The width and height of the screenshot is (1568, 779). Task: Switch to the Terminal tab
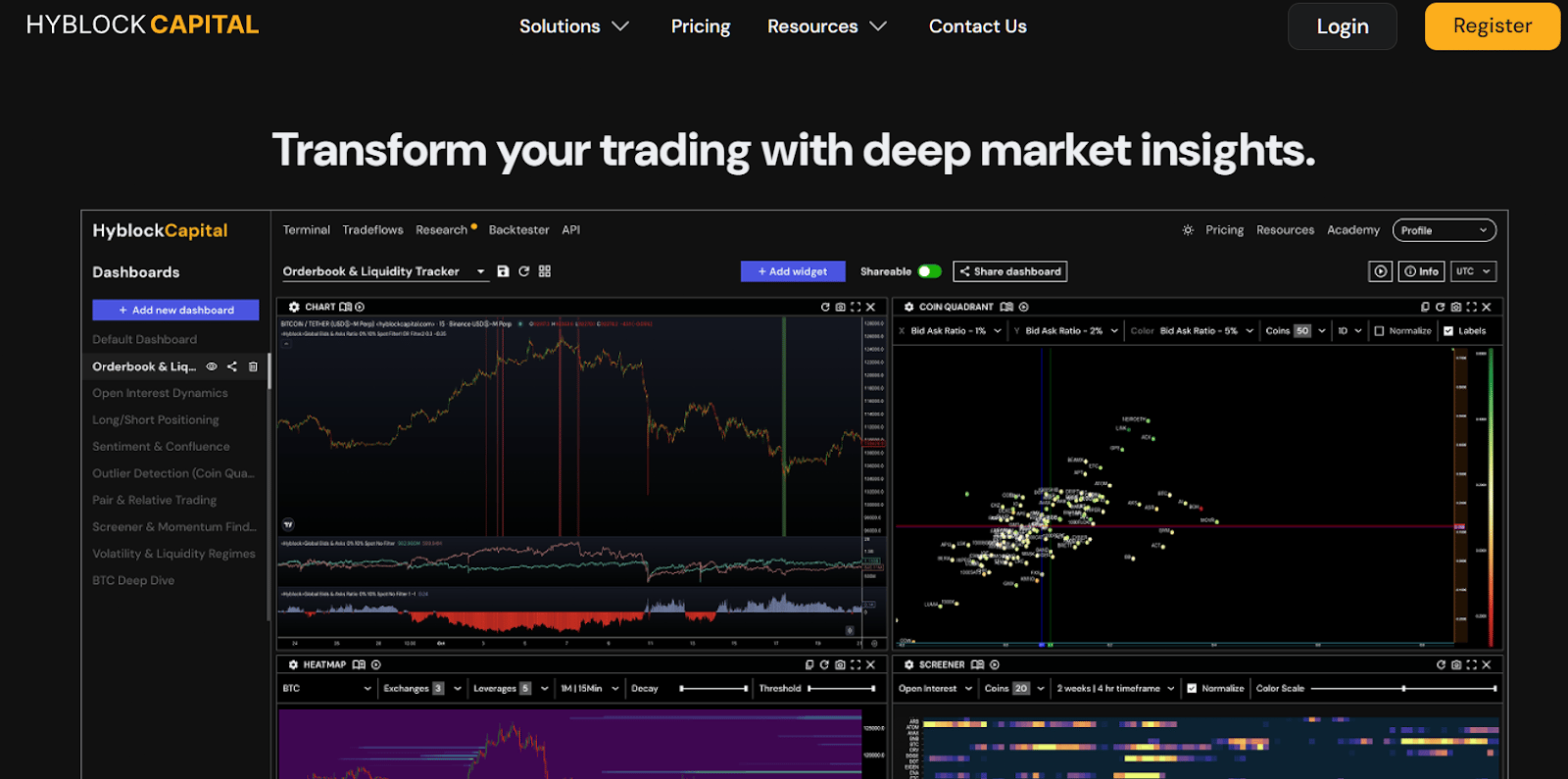[x=307, y=230]
